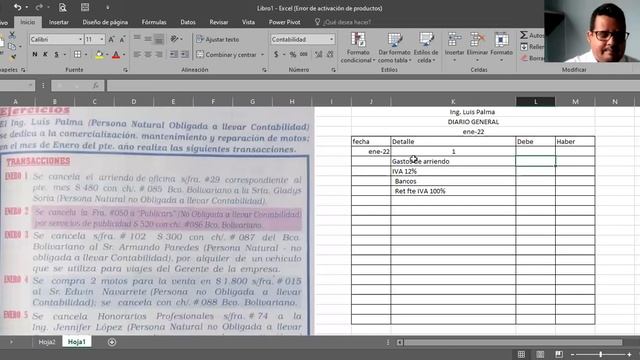Increase font size with the larger A
The image size is (640, 360).
coord(111,39)
